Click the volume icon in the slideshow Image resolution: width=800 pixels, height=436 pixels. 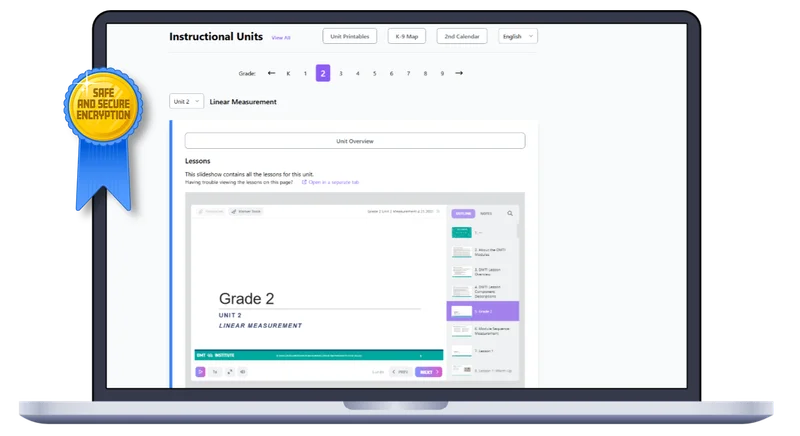point(243,372)
